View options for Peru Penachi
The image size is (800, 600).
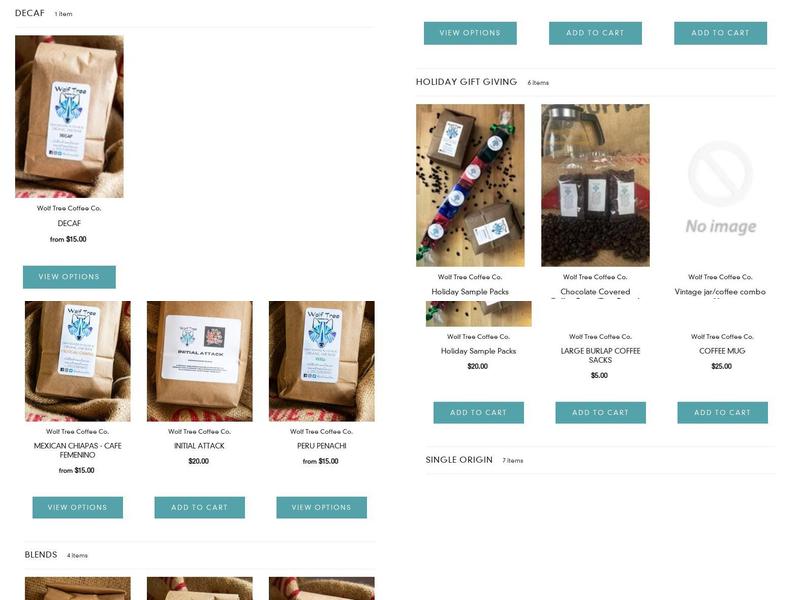[321, 507]
